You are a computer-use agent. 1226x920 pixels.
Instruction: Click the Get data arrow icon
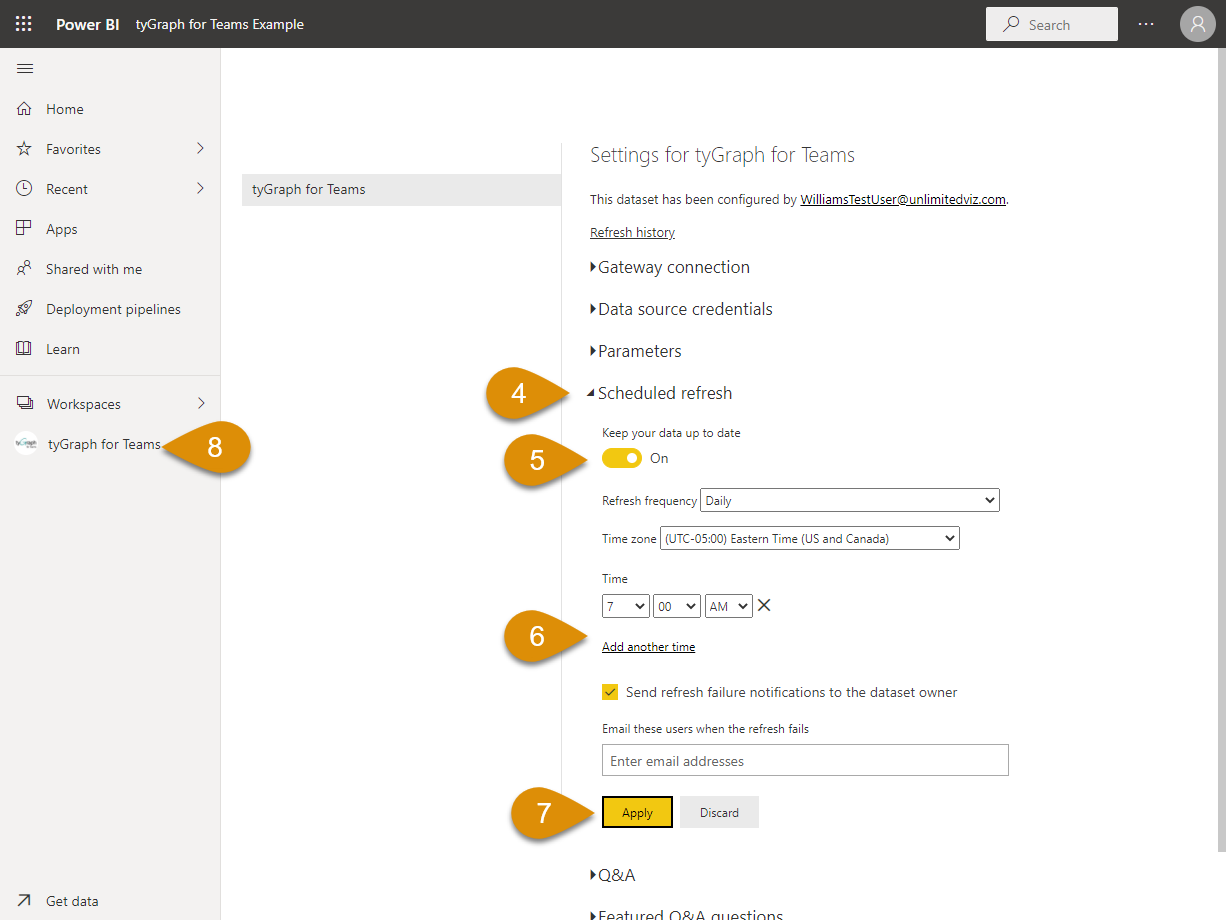(x=25, y=901)
